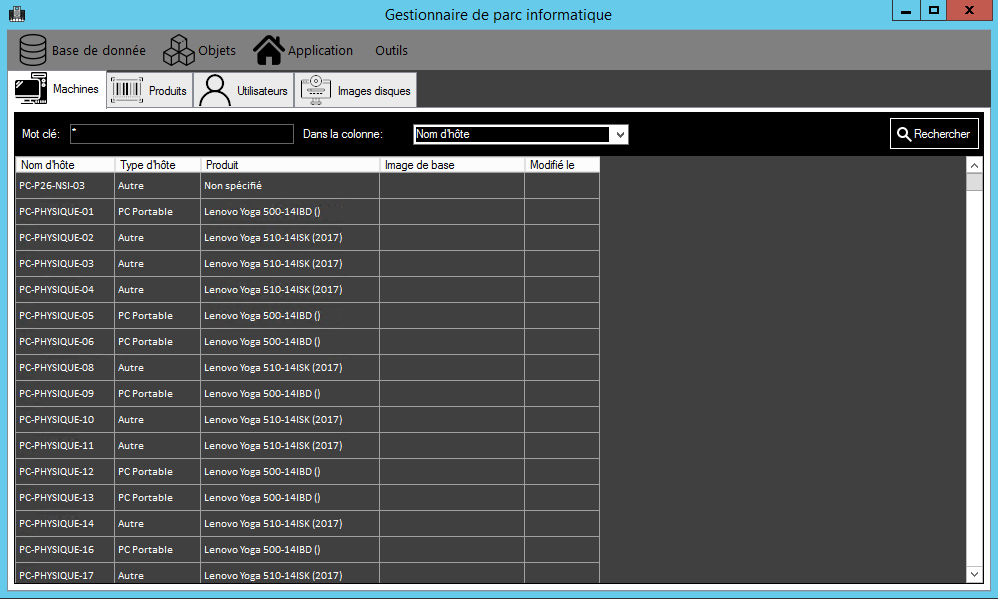Click Lenovo Yoga product cell of PC-PHYSIQUE-02
998x599 pixels.
pyautogui.click(x=290, y=237)
